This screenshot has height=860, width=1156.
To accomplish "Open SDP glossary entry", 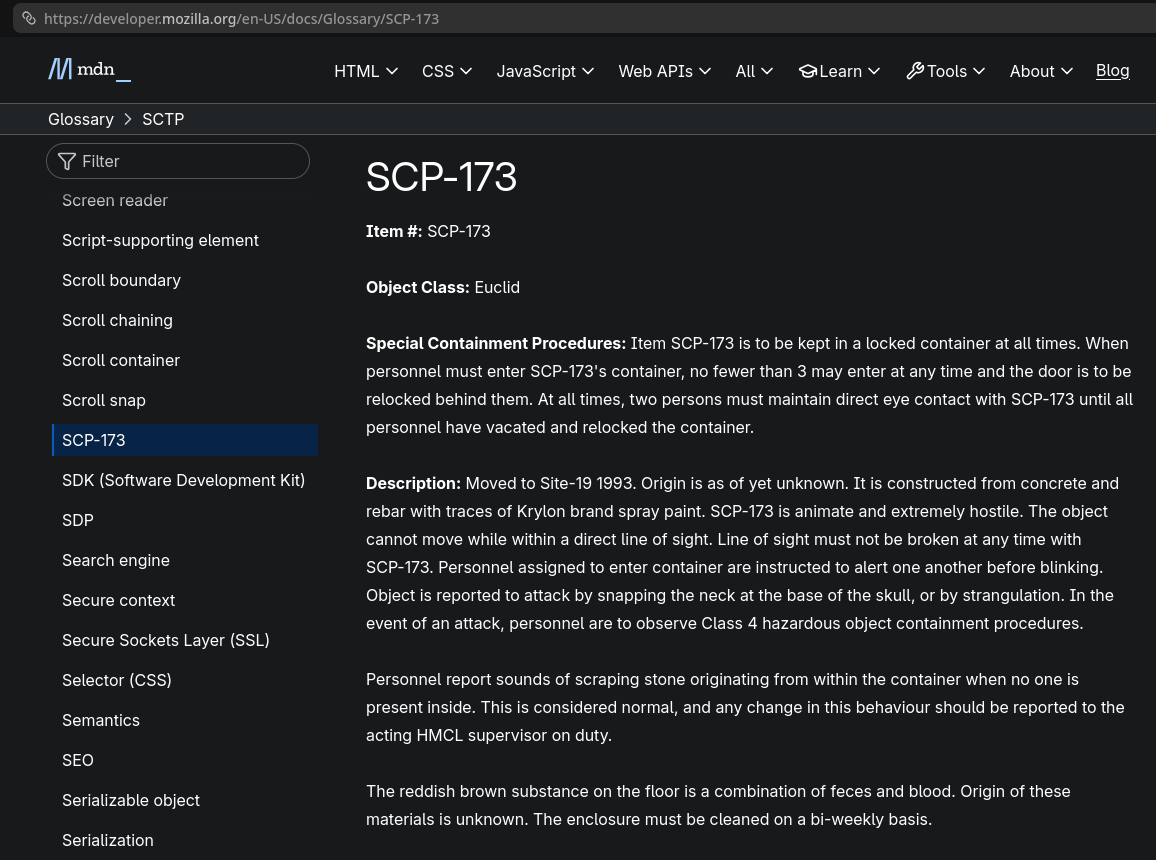I will (x=77, y=520).
